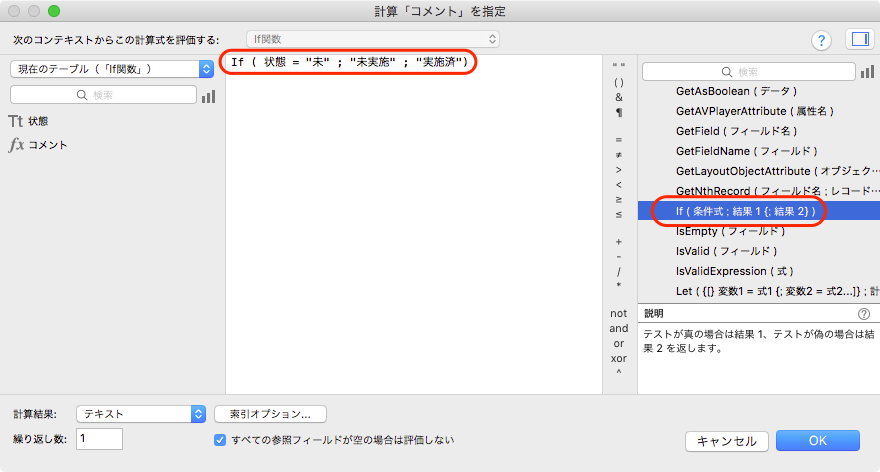The image size is (880, 472).
Task: Click the help question mark icon at top right
Action: [x=821, y=40]
